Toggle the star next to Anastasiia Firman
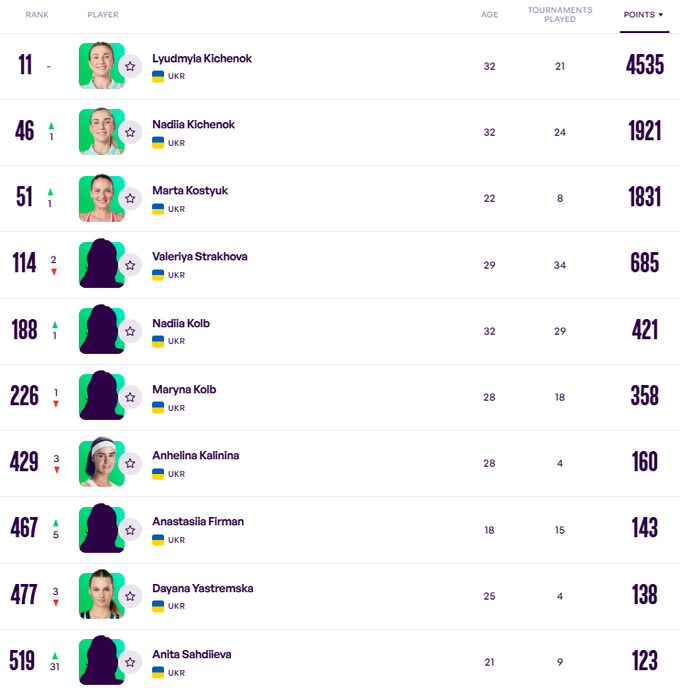 [x=130, y=529]
